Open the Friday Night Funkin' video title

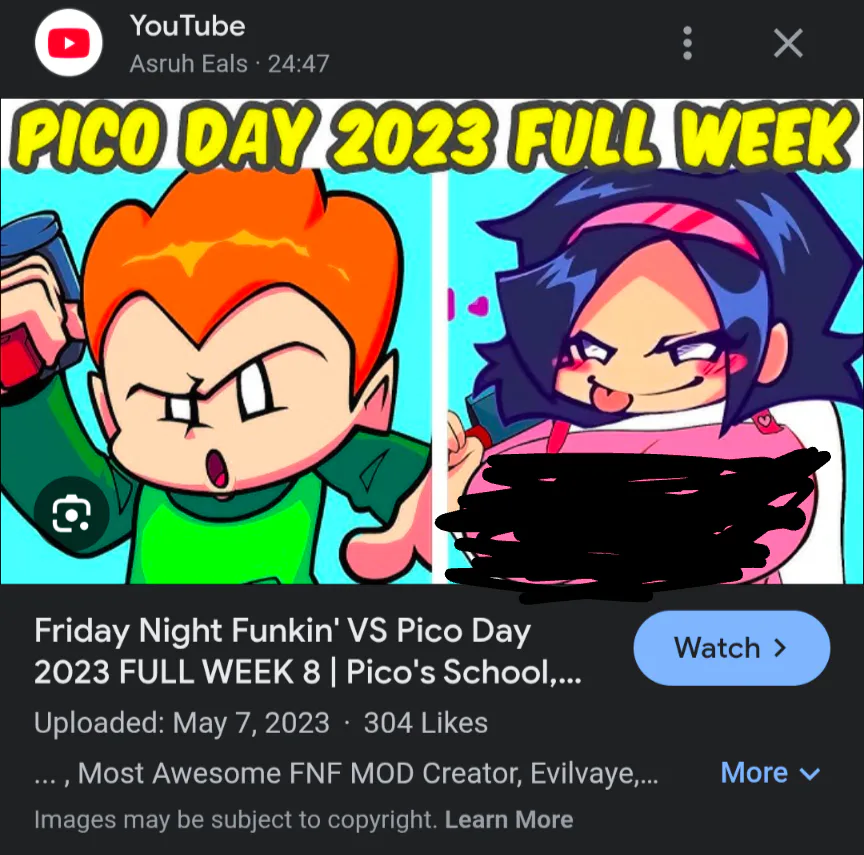(307, 651)
